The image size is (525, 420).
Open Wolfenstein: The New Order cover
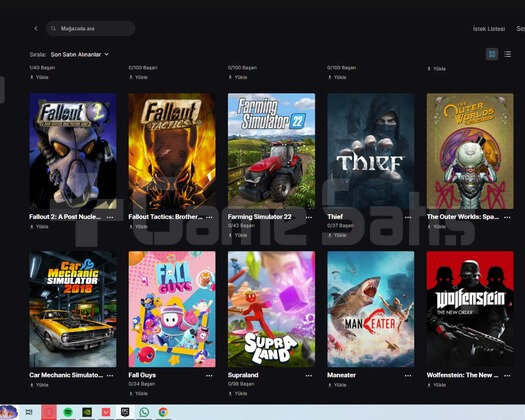(470, 309)
